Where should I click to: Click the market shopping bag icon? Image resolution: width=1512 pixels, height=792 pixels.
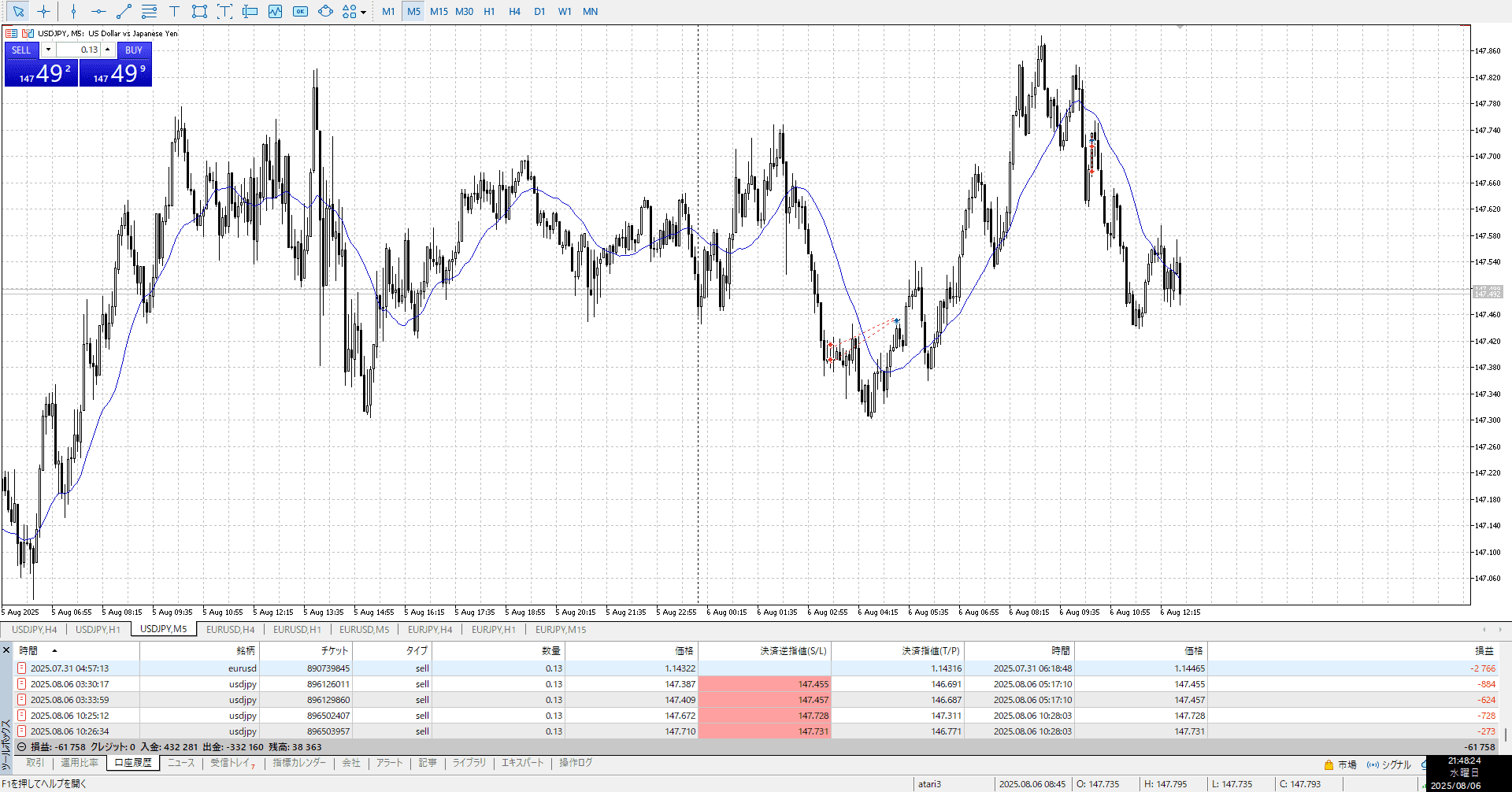(x=1329, y=764)
